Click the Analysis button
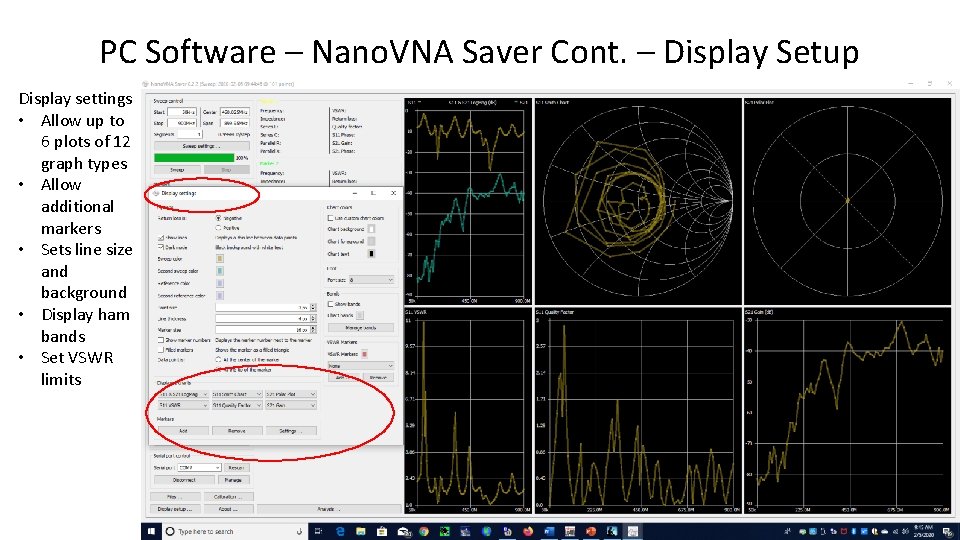 click(329, 509)
